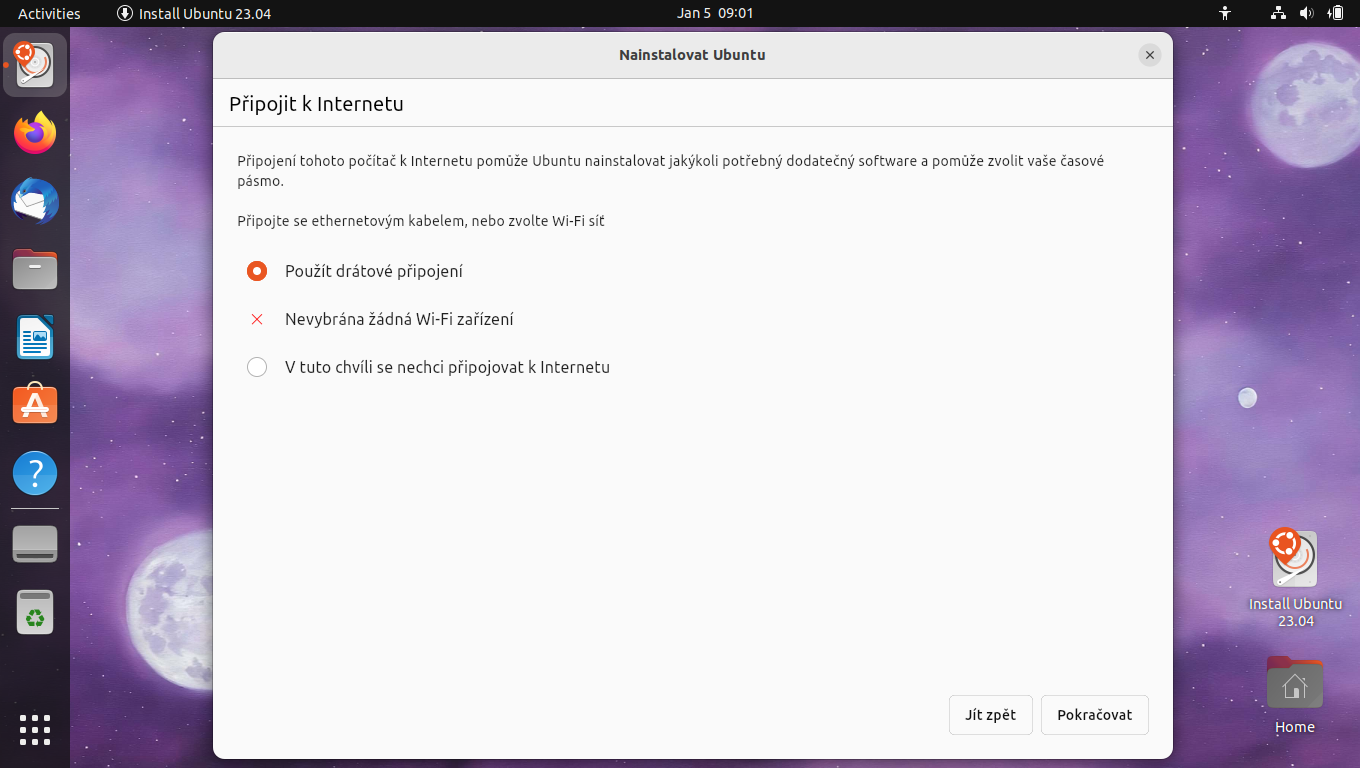The image size is (1360, 768).
Task: Open Ubuntu Software store
Action: 34,404
